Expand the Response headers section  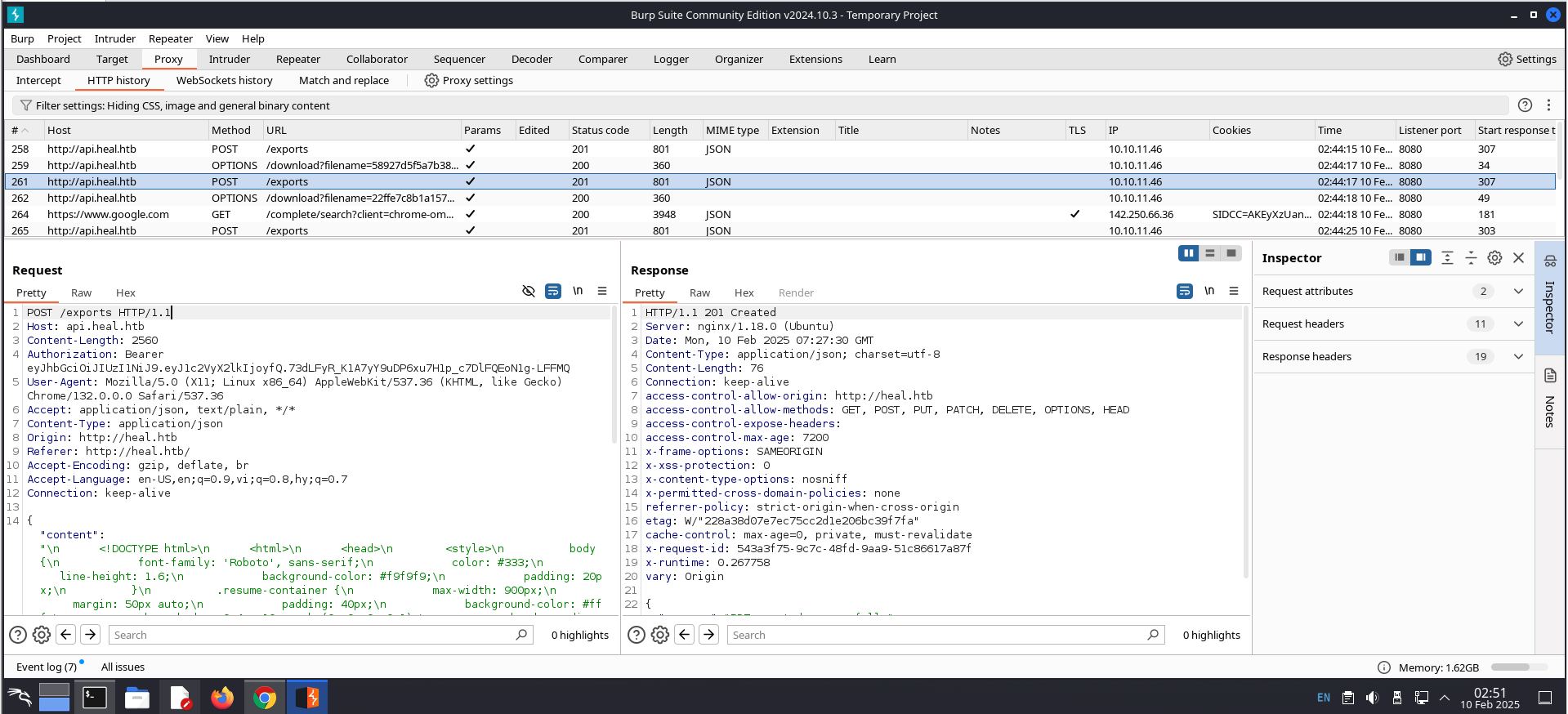(1518, 357)
